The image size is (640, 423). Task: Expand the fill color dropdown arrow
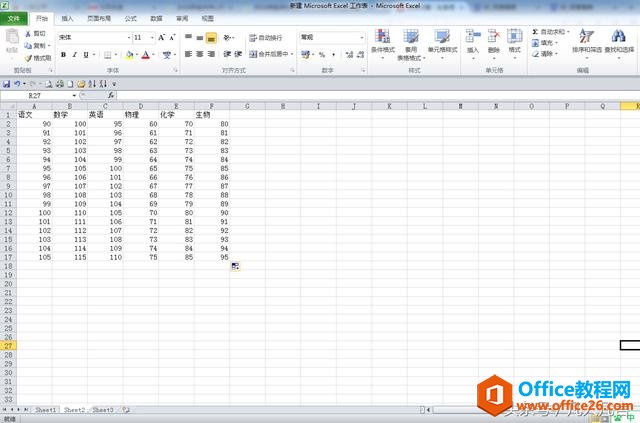[137, 54]
